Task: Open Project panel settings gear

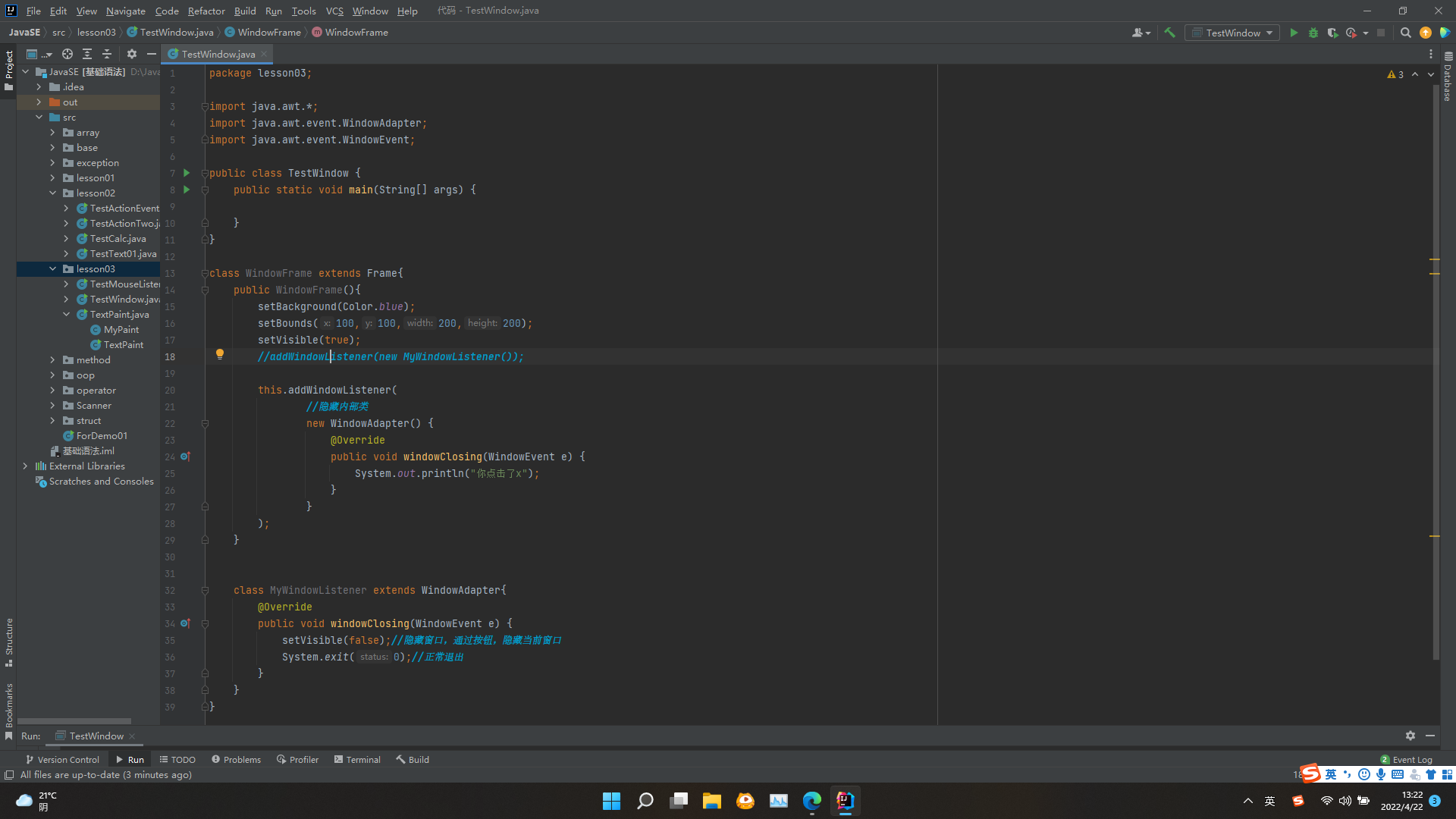Action: point(131,54)
